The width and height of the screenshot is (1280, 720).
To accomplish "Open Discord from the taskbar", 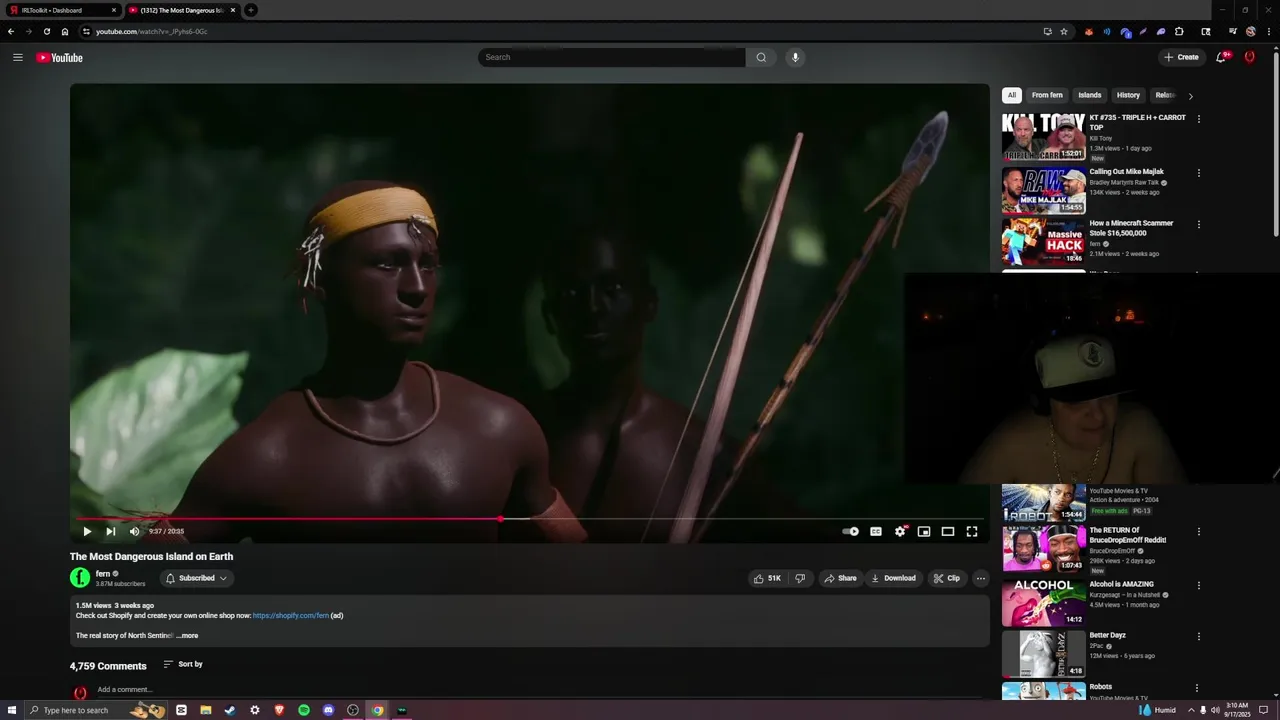I will click(x=328, y=710).
